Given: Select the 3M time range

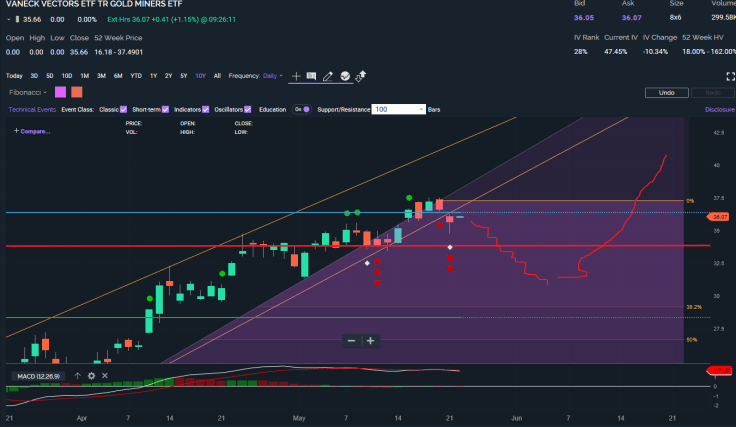Looking at the screenshot, I should coord(101,76).
